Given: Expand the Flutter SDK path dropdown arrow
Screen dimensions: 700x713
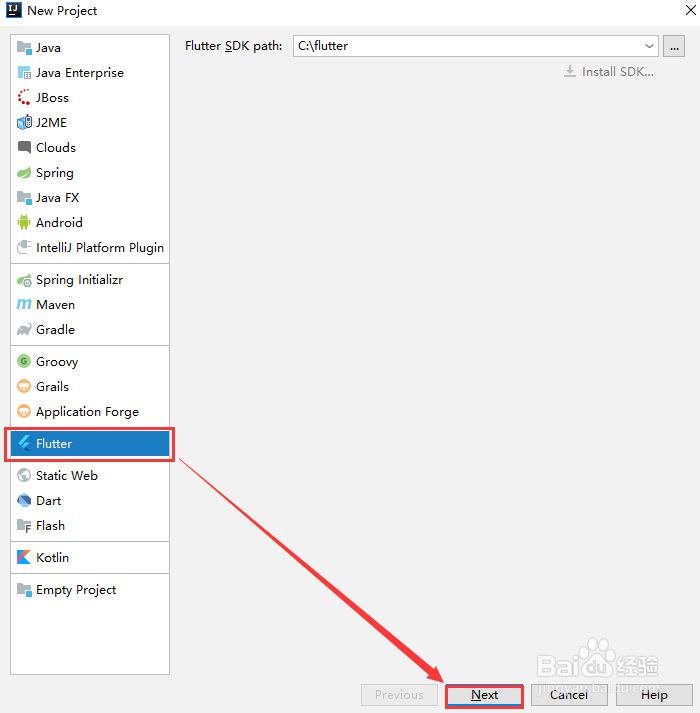Looking at the screenshot, I should pos(649,46).
